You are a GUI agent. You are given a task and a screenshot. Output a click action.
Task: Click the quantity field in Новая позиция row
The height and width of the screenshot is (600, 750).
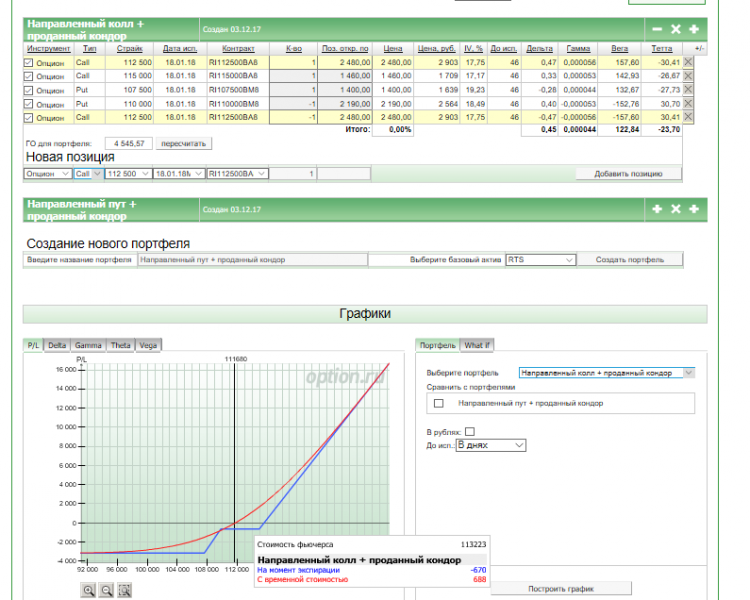coord(293,174)
